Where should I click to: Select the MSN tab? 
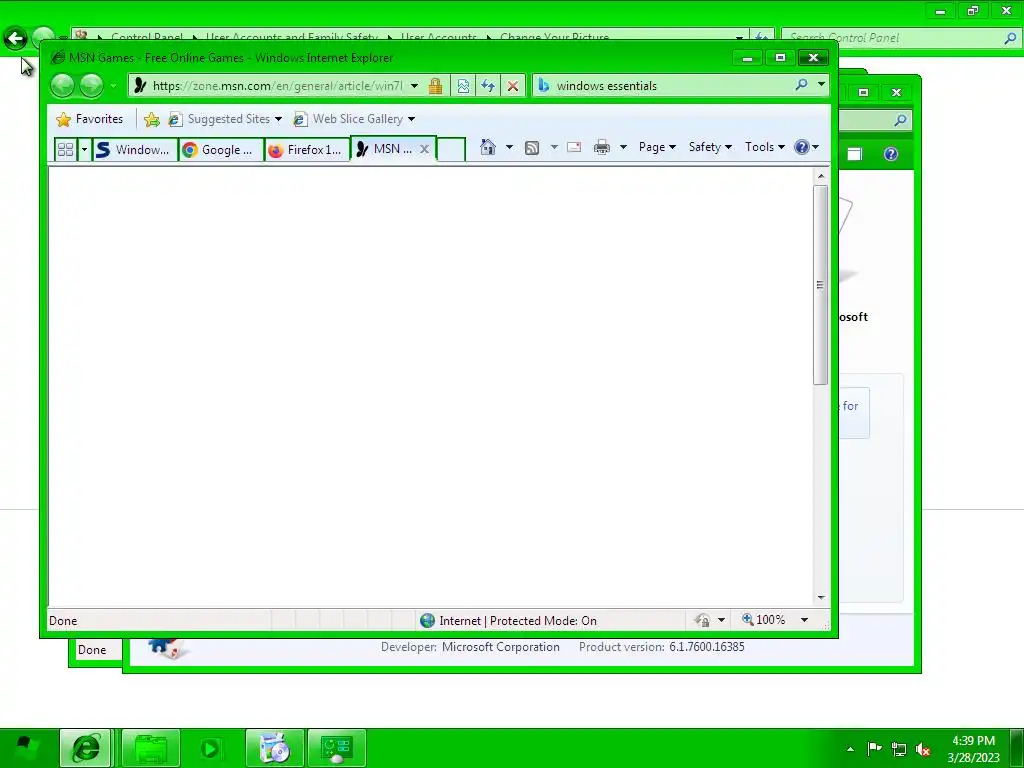(x=385, y=149)
